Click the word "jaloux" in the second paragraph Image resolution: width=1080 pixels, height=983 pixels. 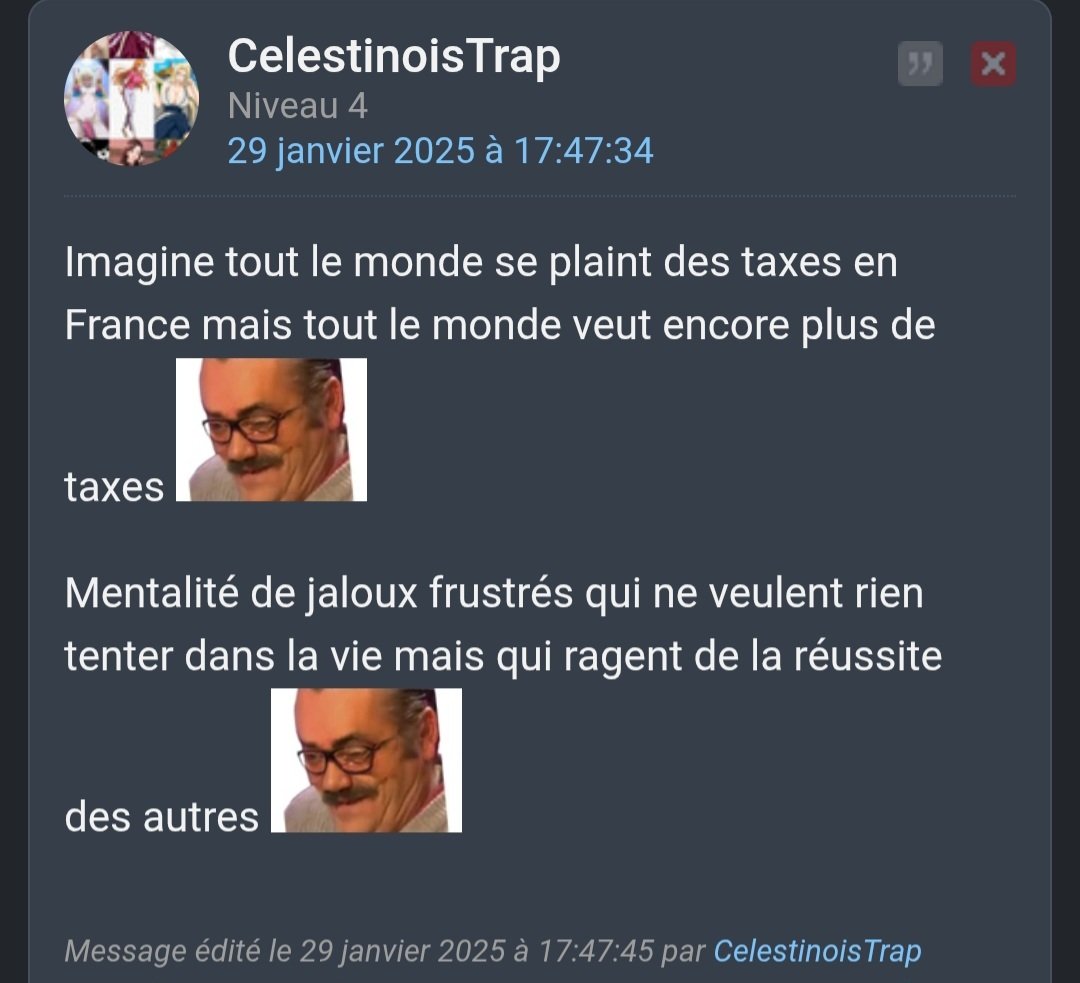(362, 594)
